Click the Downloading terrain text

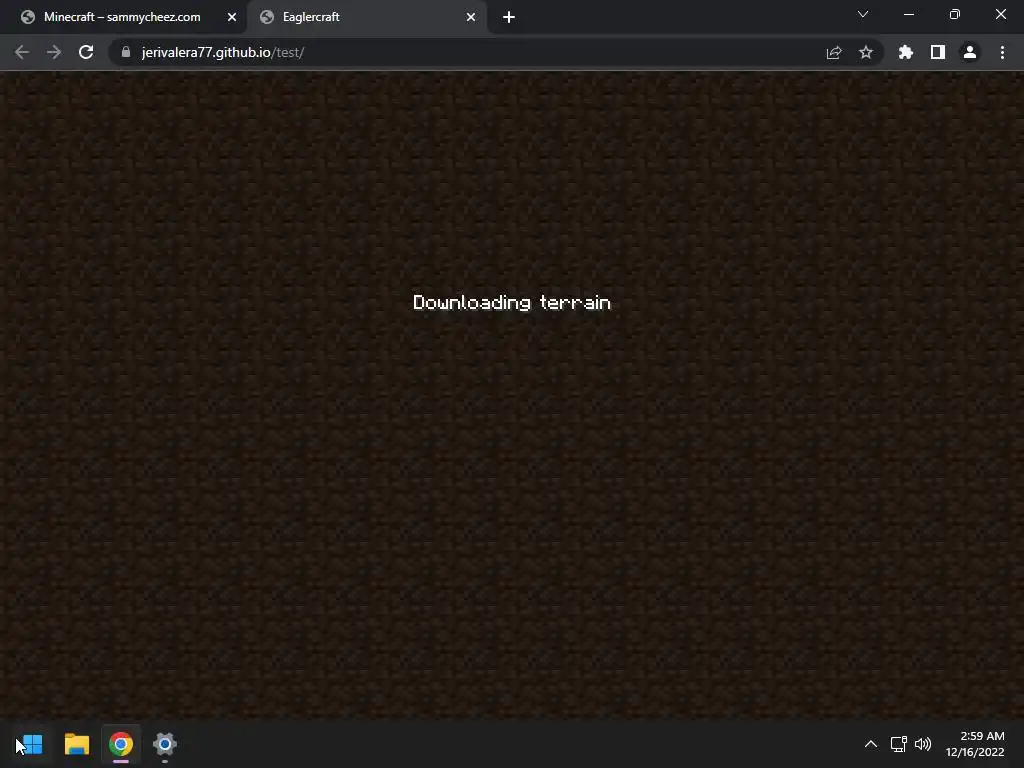tap(512, 302)
